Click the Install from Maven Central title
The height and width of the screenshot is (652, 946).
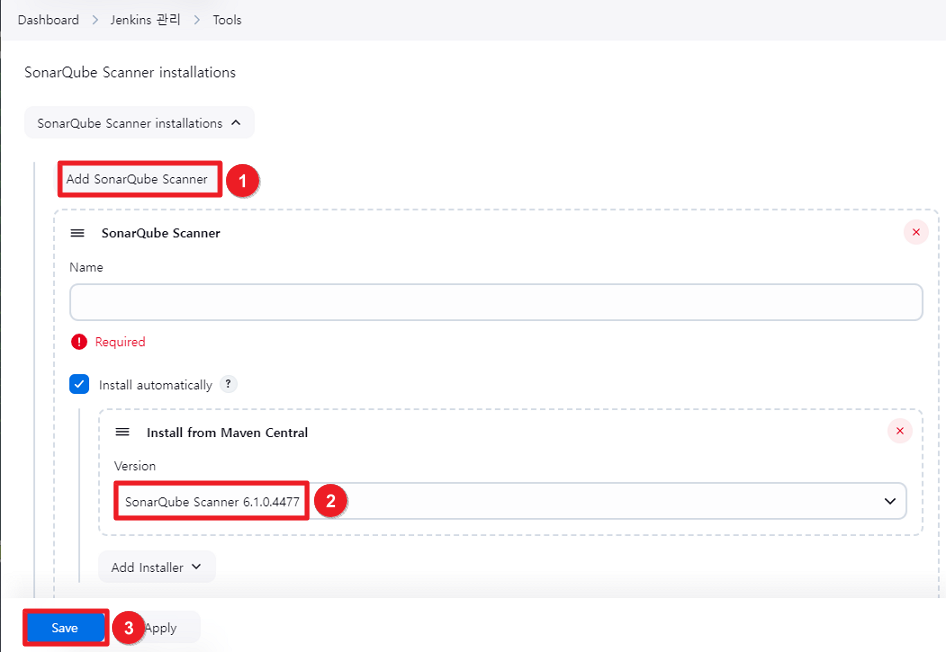point(227,432)
